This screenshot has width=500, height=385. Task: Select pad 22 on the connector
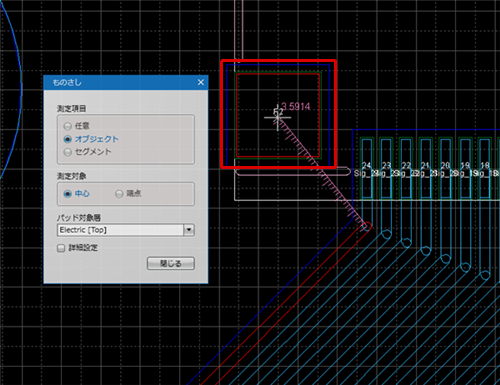(406, 169)
